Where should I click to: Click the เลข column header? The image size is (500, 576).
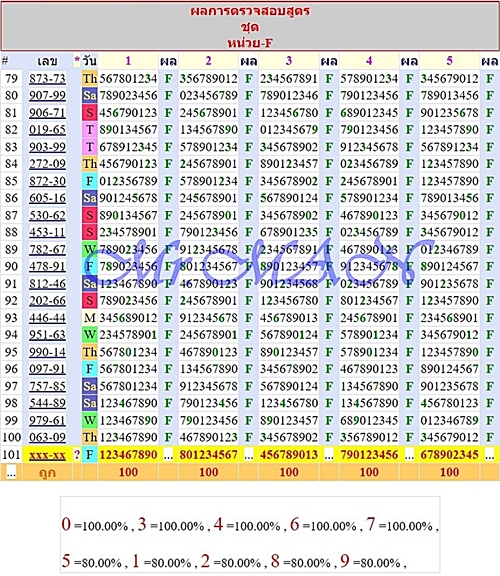coord(47,61)
